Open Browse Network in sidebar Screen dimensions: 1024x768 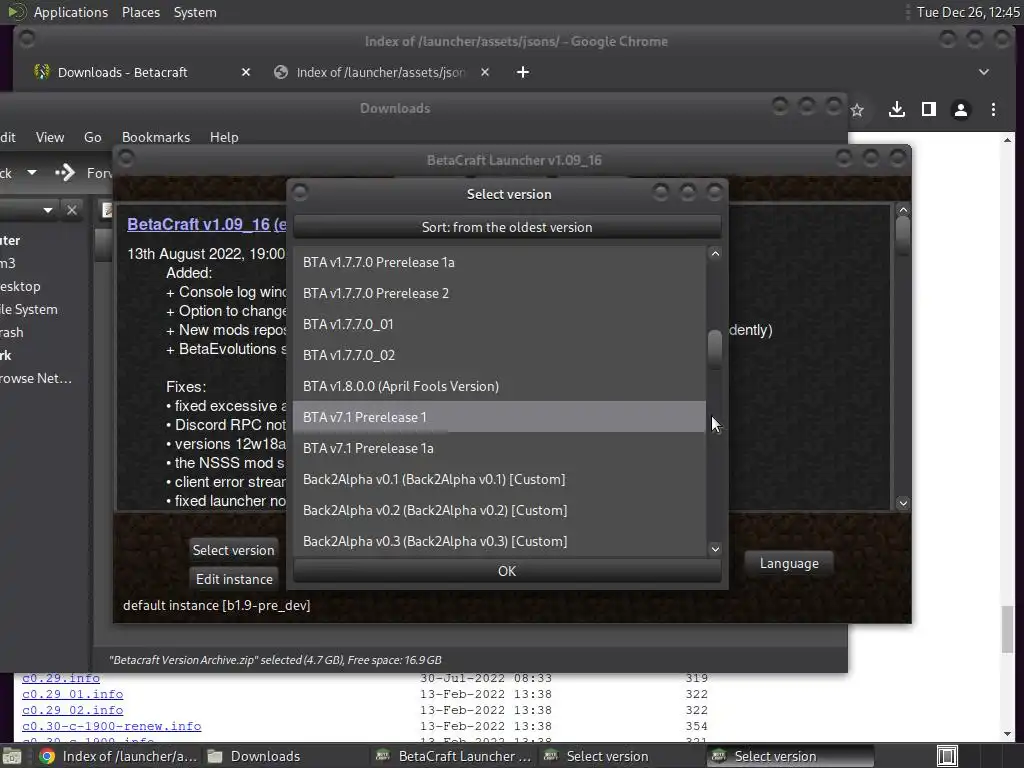click(36, 378)
